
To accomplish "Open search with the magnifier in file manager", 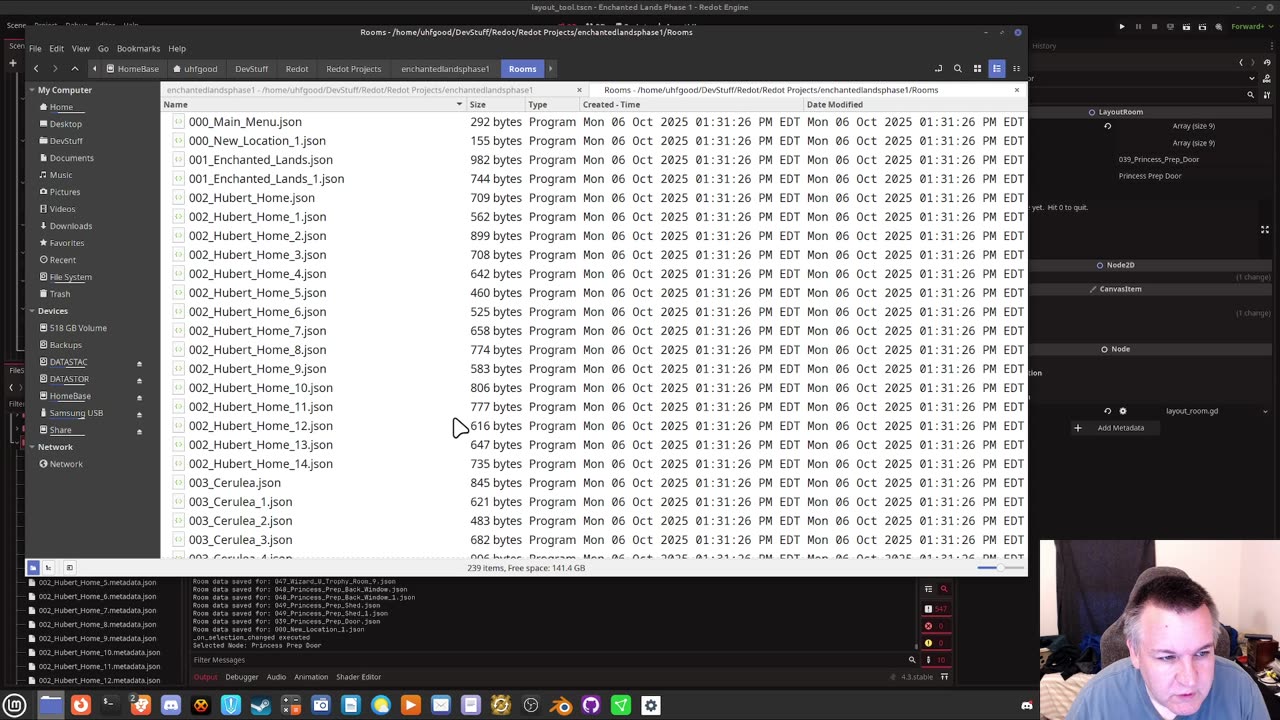I will click(957, 69).
